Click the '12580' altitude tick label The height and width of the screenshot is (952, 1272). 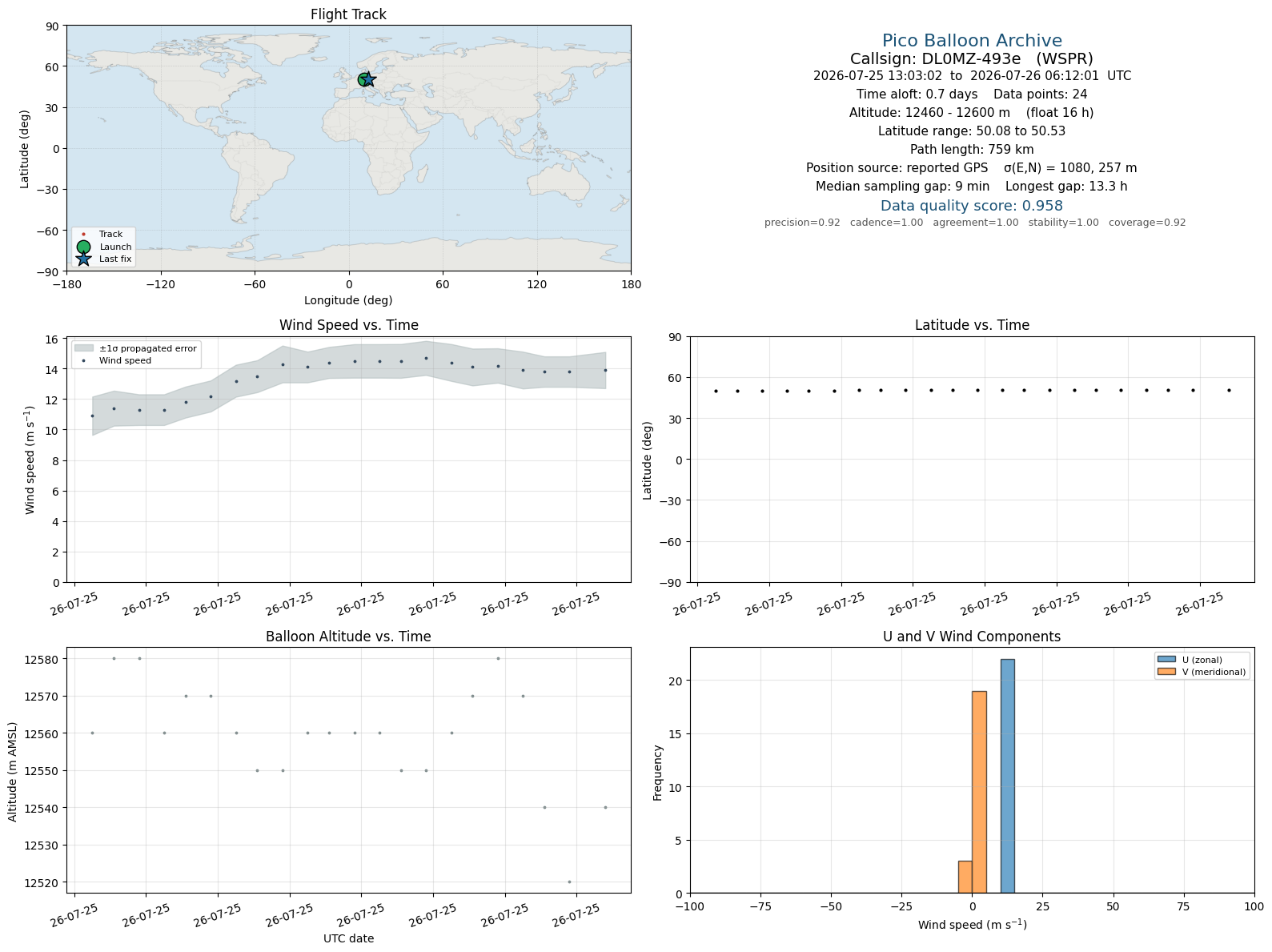(x=41, y=659)
